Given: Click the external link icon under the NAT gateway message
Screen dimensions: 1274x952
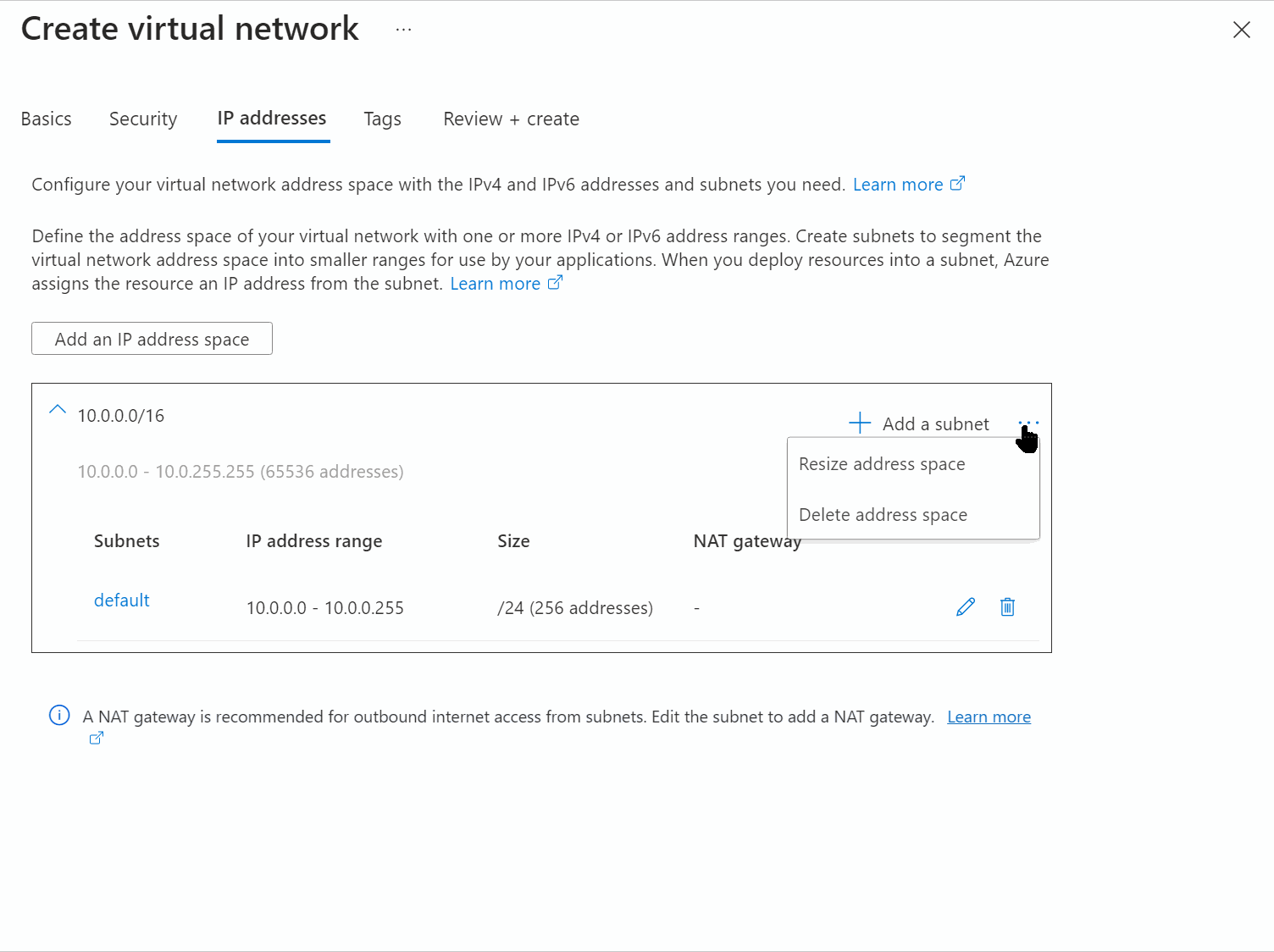Looking at the screenshot, I should (x=95, y=738).
